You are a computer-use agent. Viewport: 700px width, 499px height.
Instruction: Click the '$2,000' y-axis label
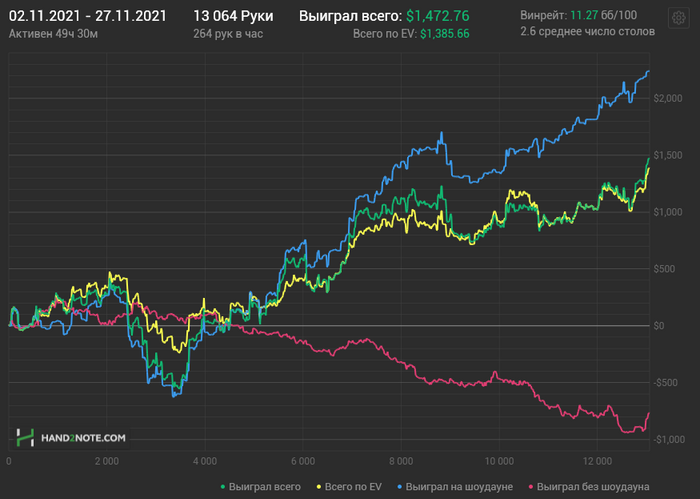pyautogui.click(x=668, y=99)
